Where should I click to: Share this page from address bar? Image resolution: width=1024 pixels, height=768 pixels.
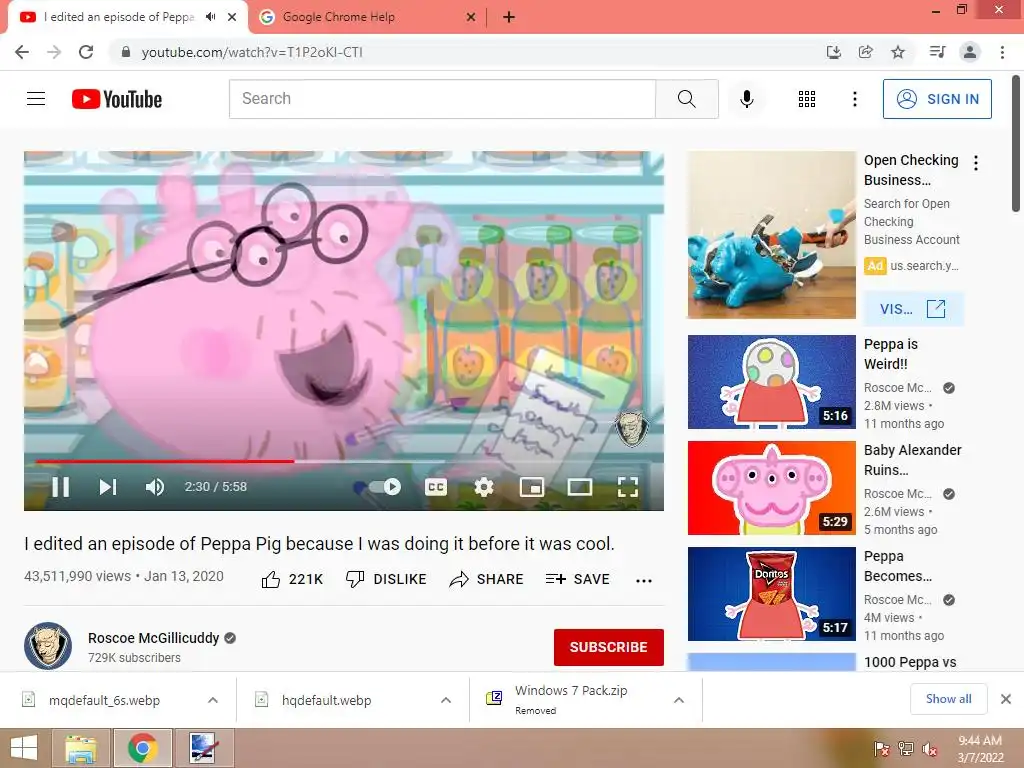(866, 52)
